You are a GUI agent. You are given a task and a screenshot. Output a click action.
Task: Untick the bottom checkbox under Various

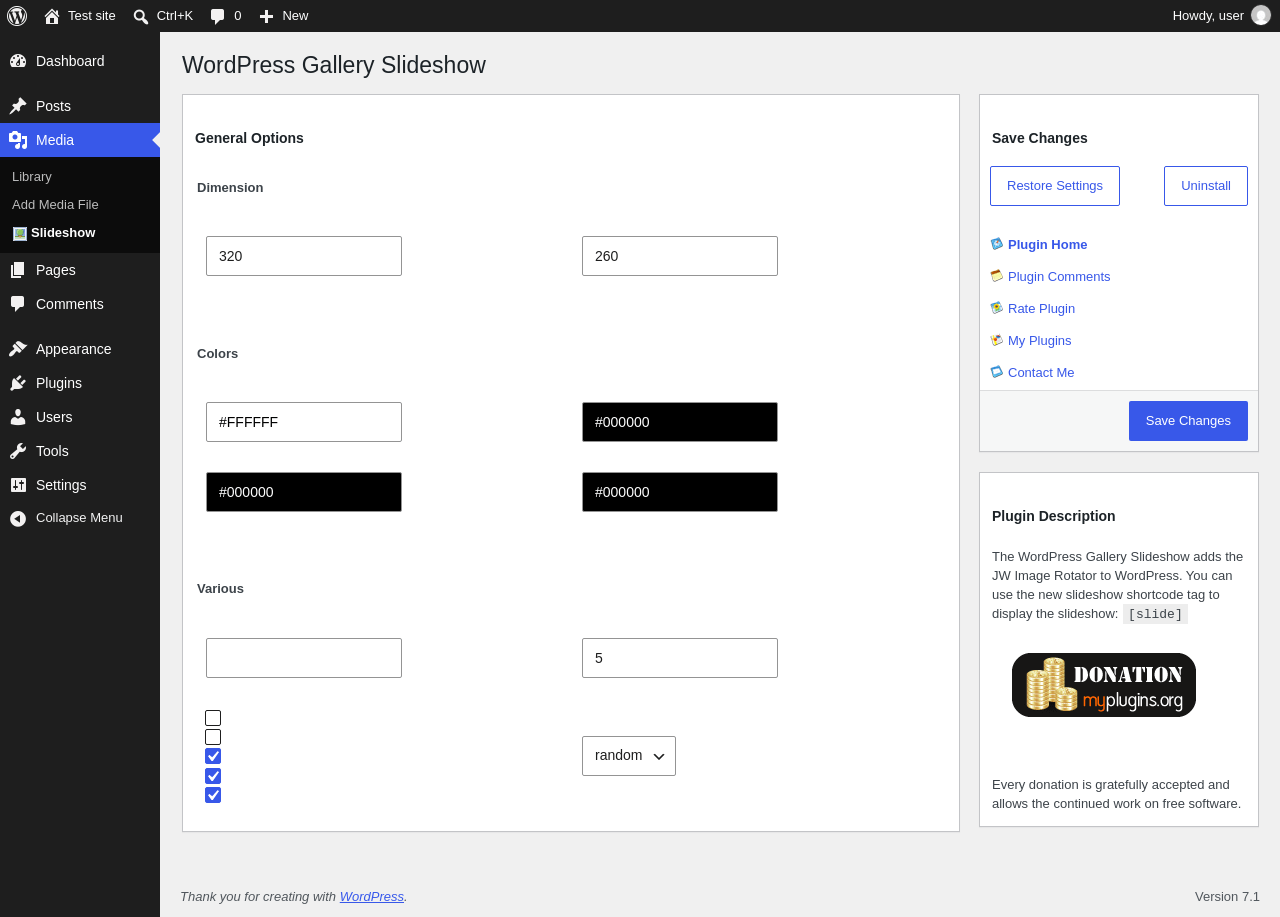(213, 795)
